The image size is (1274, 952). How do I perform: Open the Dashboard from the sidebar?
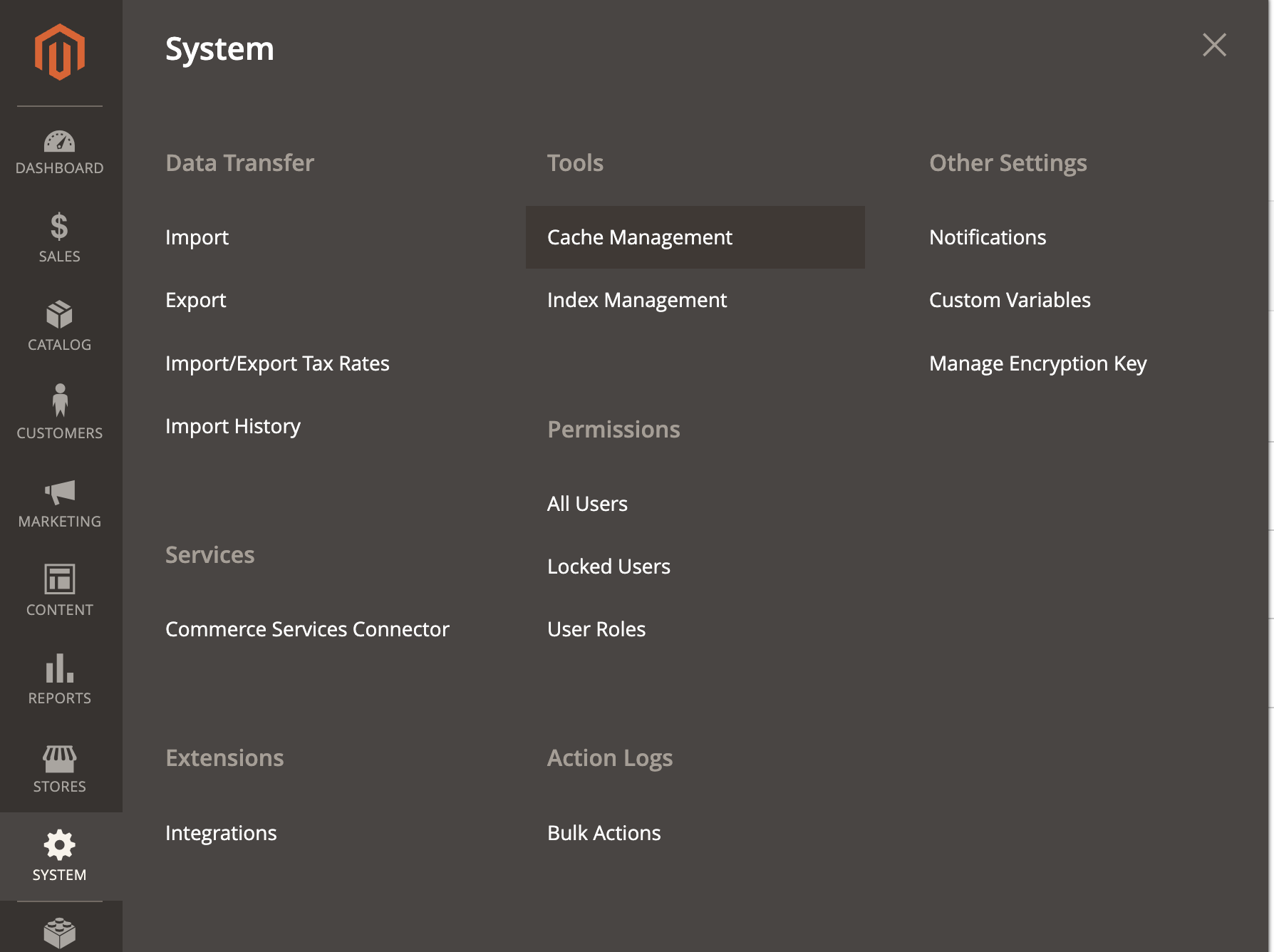click(x=60, y=151)
